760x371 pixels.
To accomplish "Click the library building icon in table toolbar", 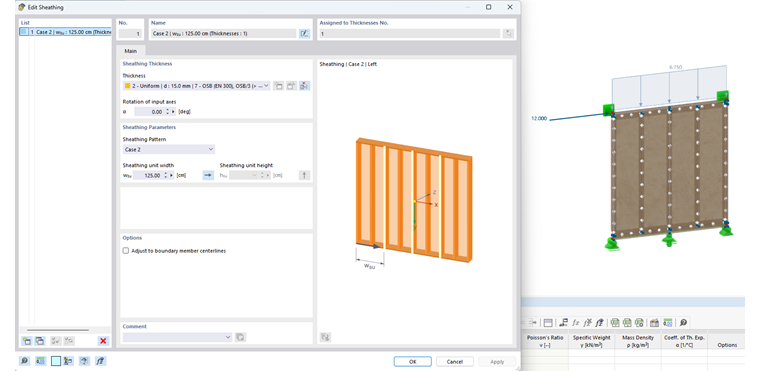I will pos(654,323).
